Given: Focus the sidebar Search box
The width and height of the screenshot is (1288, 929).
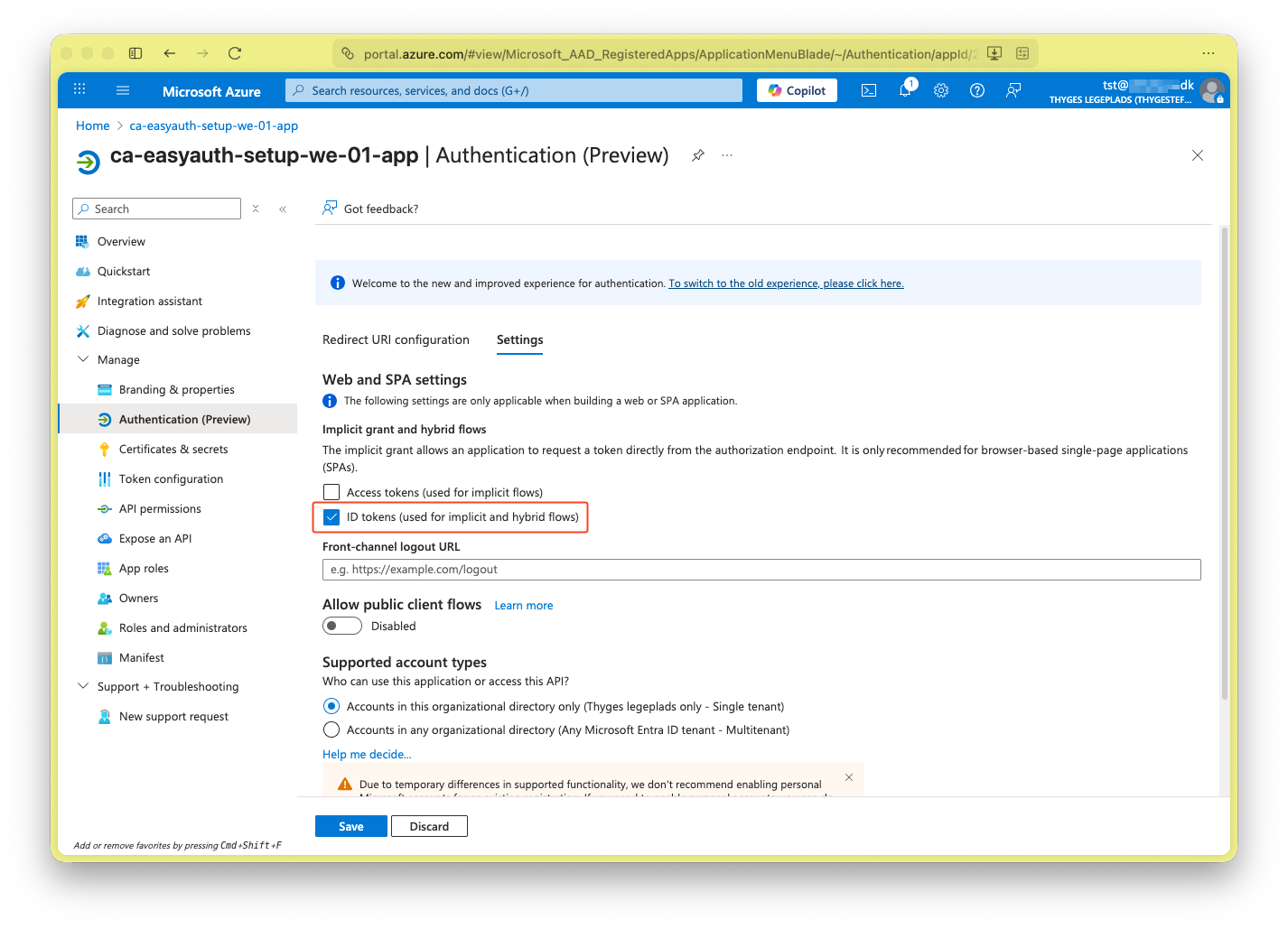Looking at the screenshot, I should click(156, 209).
